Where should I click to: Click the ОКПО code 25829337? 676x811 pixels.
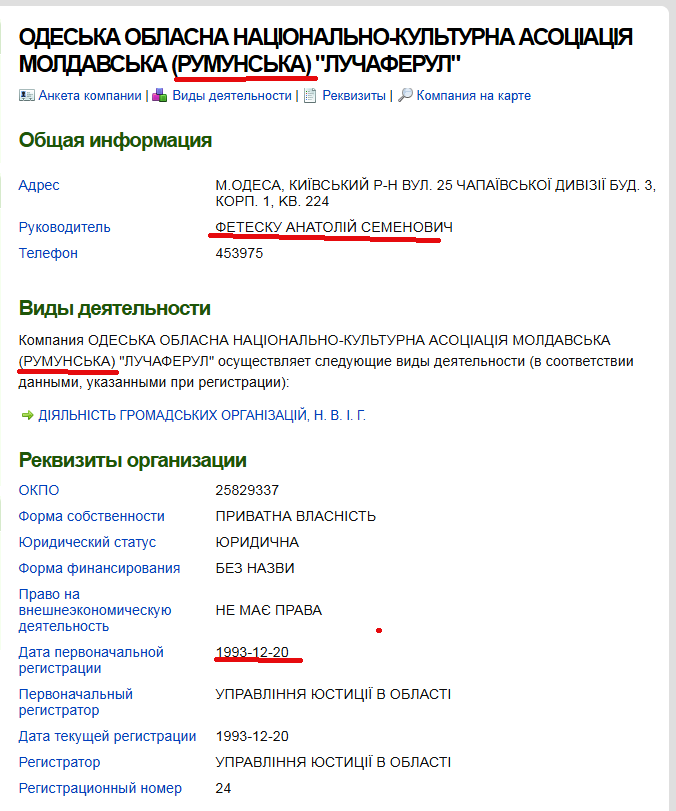pos(247,490)
